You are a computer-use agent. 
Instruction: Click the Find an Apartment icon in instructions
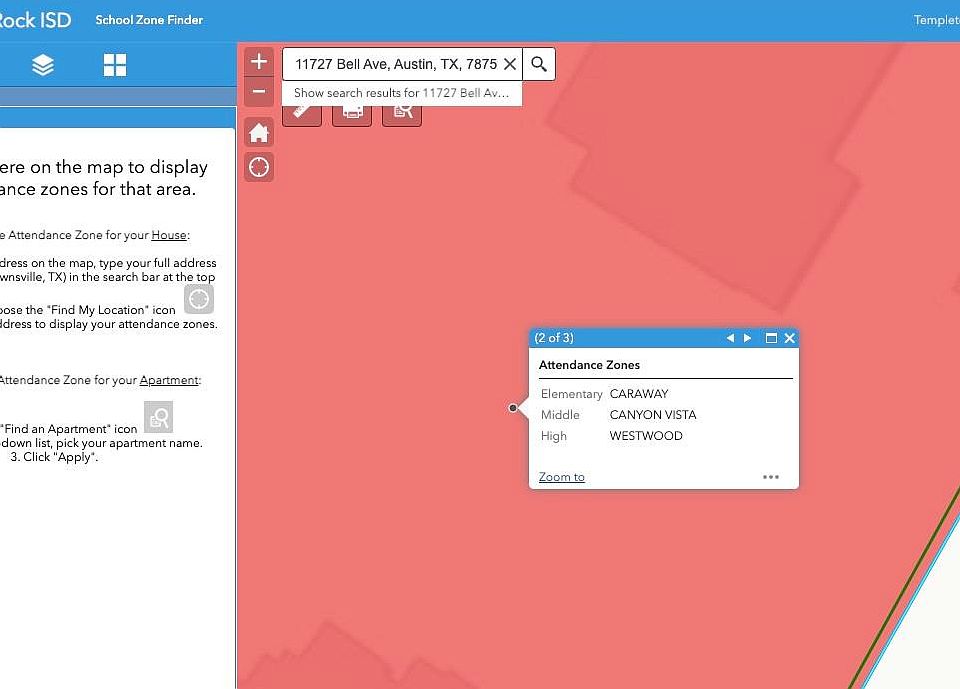click(x=159, y=417)
